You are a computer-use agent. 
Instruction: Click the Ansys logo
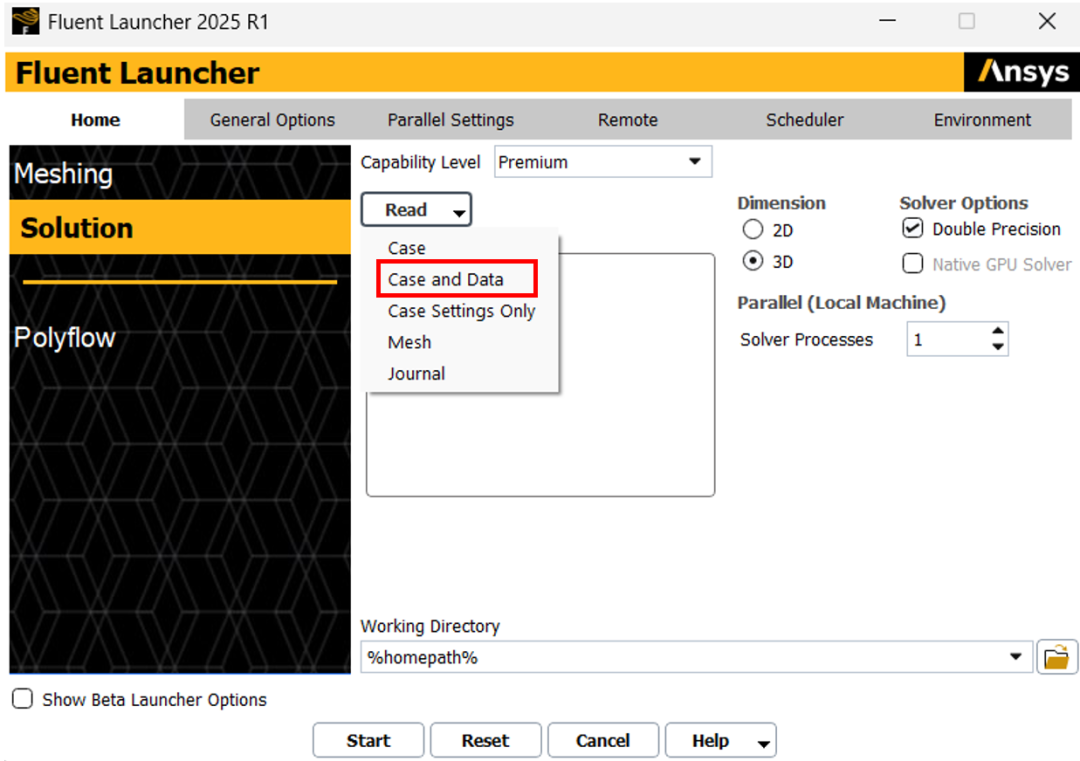(1023, 72)
